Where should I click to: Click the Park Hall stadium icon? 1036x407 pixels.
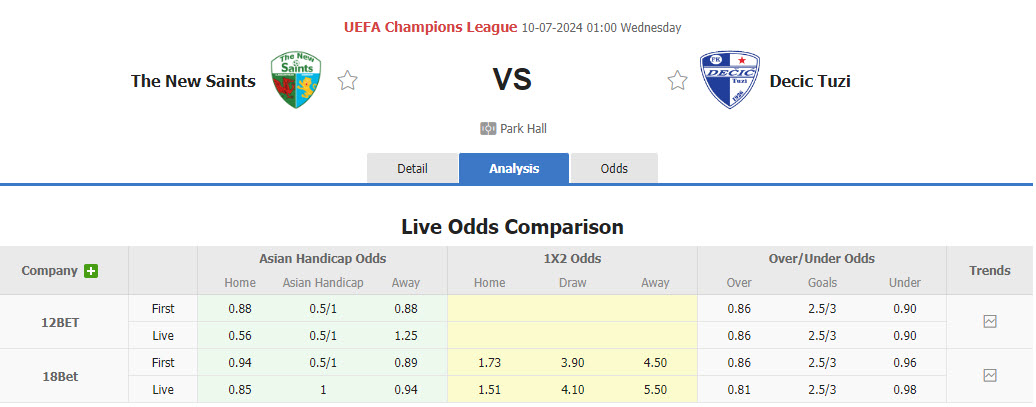[x=488, y=129]
